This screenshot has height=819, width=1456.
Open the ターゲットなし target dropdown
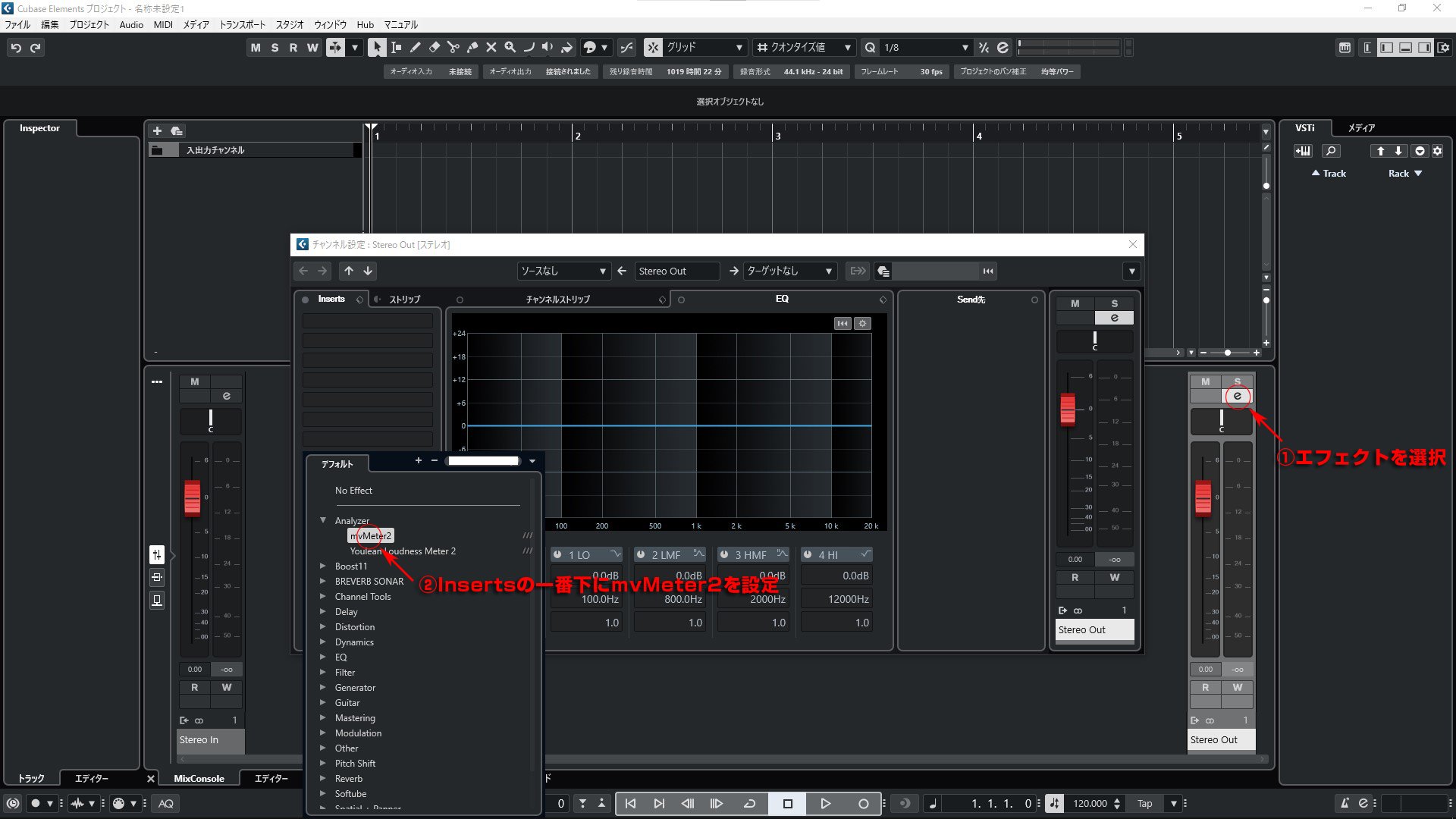click(789, 271)
